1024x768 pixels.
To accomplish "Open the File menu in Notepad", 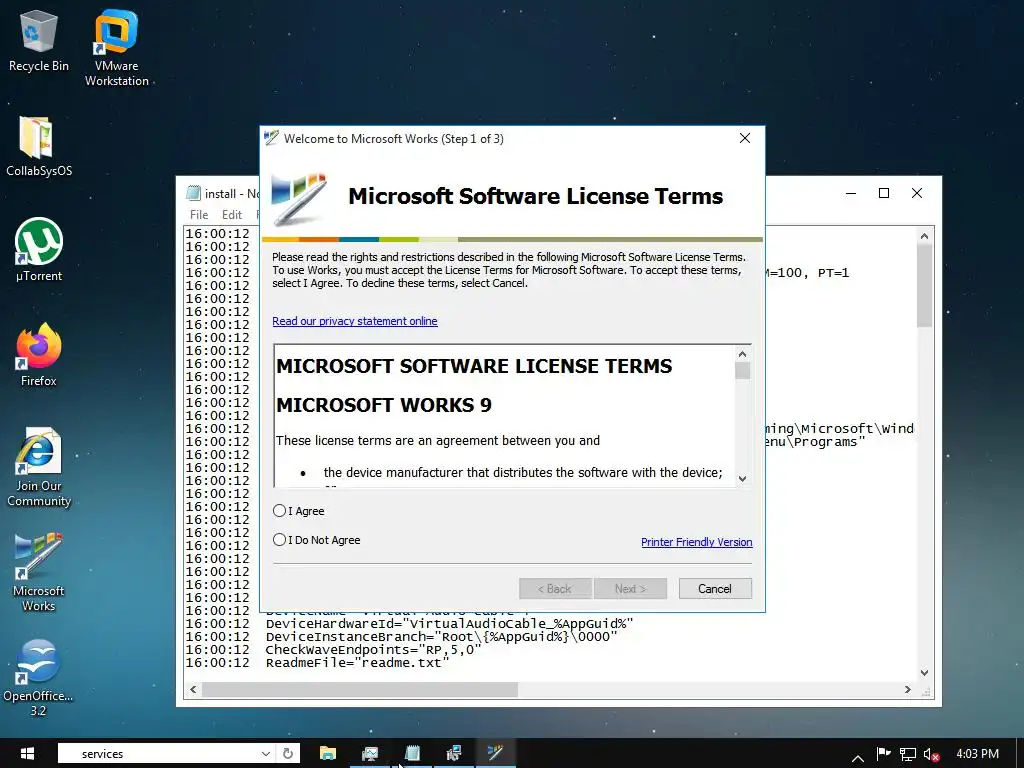I will 199,214.
